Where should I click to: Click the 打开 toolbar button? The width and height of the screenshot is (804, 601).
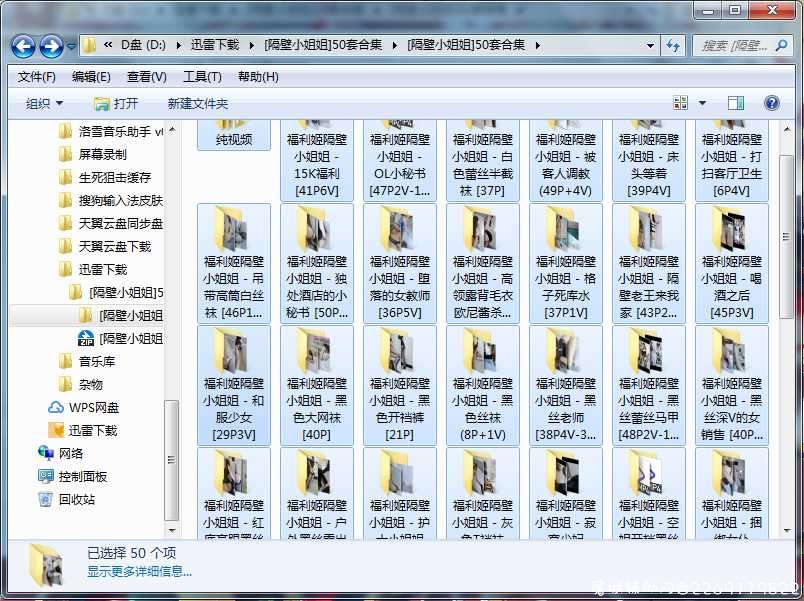coord(116,104)
